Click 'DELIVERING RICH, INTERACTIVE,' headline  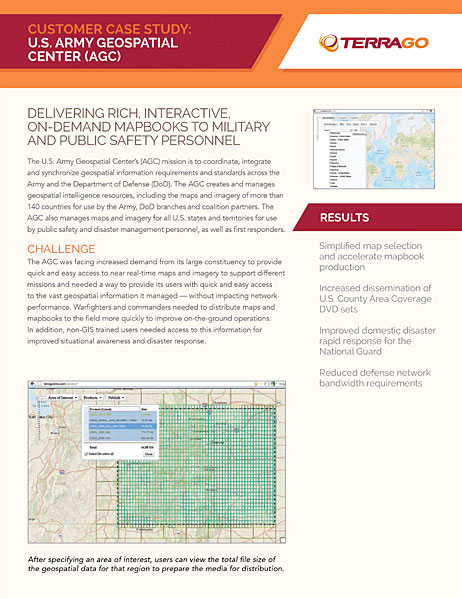pyautogui.click(x=128, y=113)
